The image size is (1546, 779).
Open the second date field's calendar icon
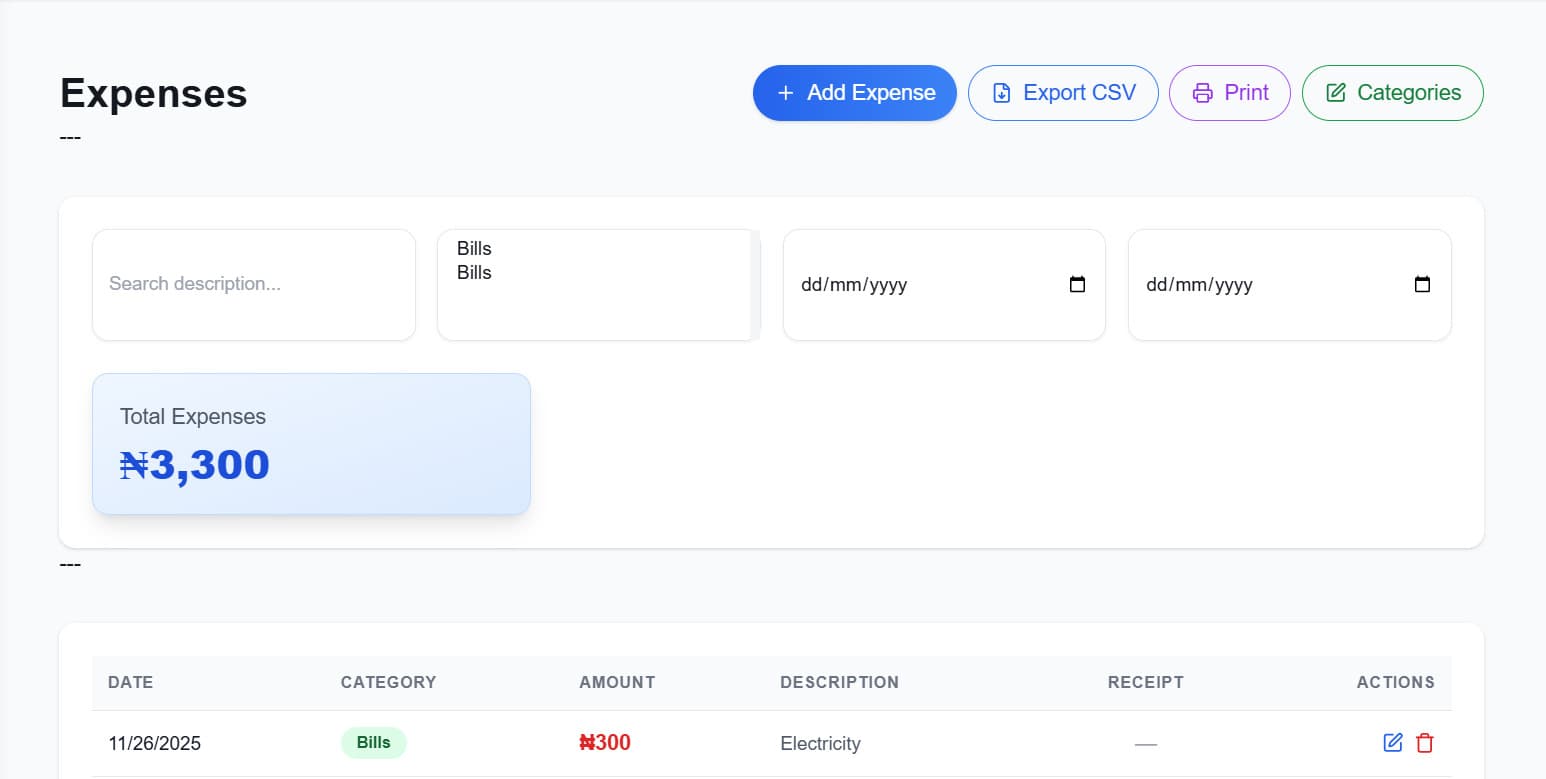click(1421, 284)
